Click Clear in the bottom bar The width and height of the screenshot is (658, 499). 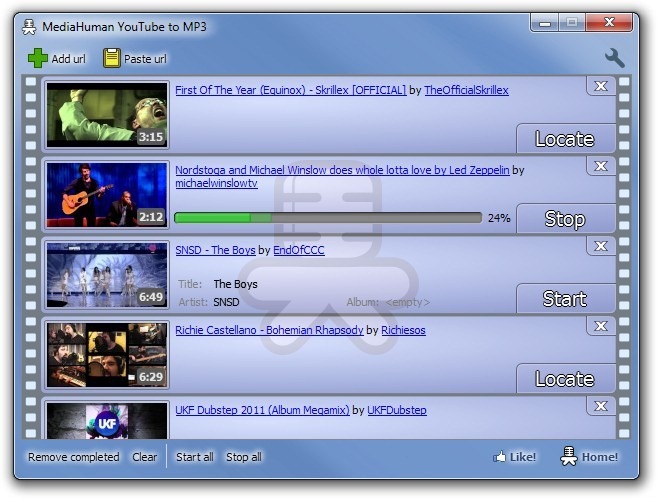(x=145, y=457)
